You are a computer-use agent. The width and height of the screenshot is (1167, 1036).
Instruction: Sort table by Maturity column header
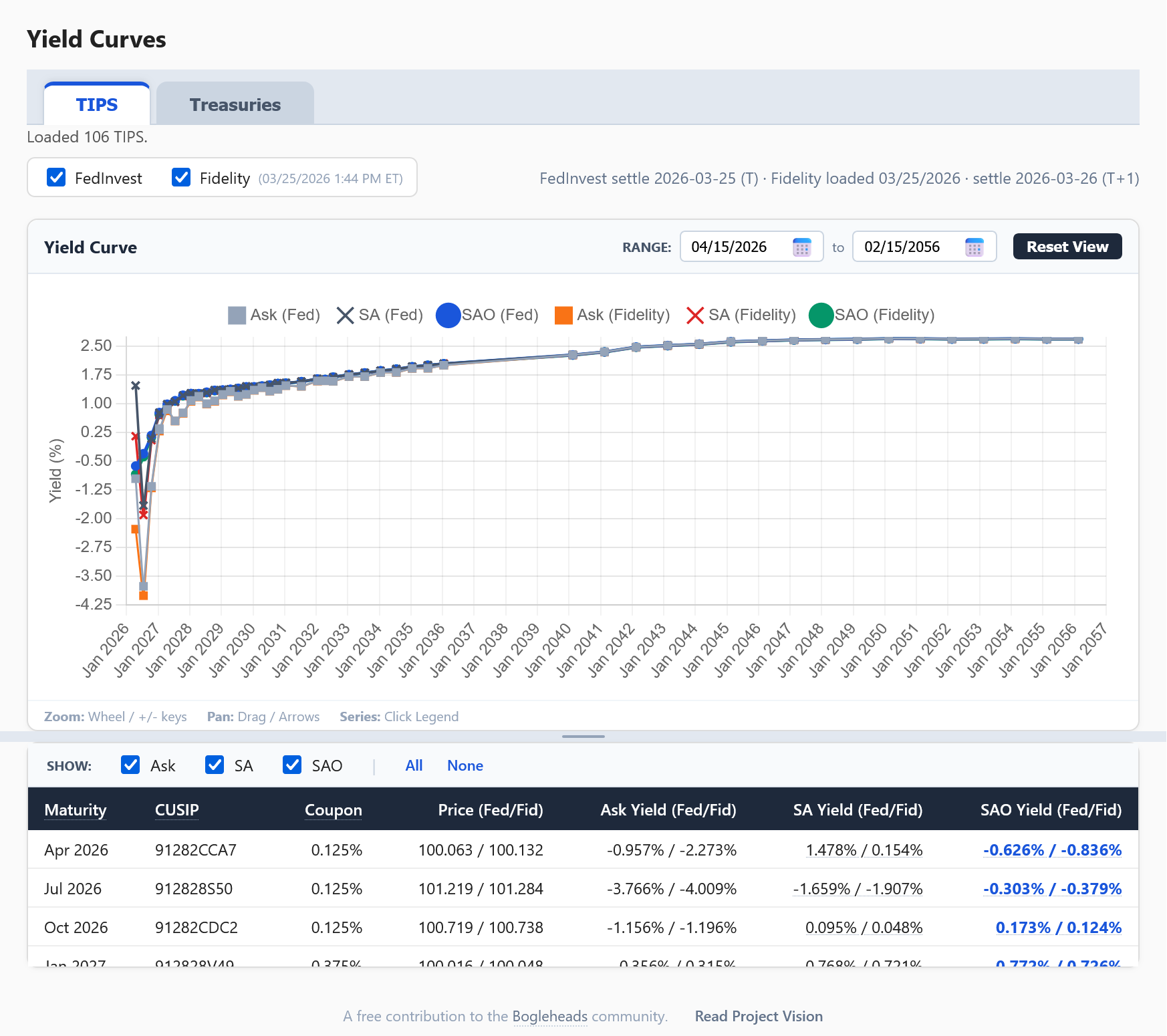click(76, 809)
